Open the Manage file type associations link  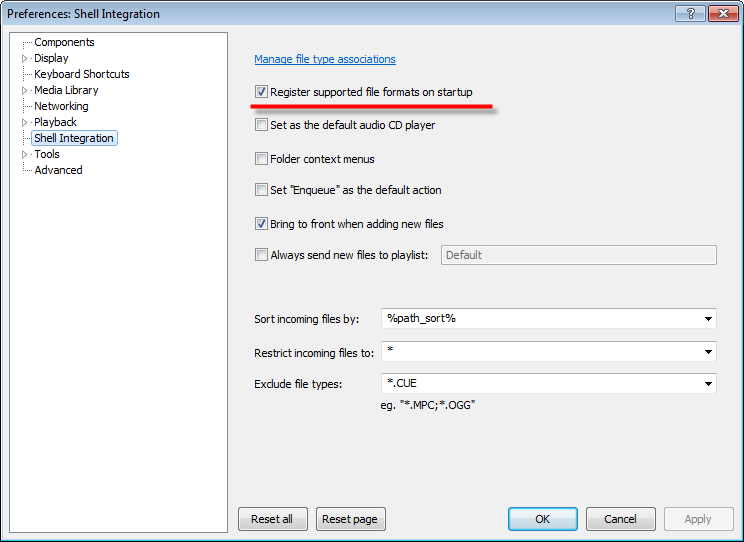click(x=325, y=59)
